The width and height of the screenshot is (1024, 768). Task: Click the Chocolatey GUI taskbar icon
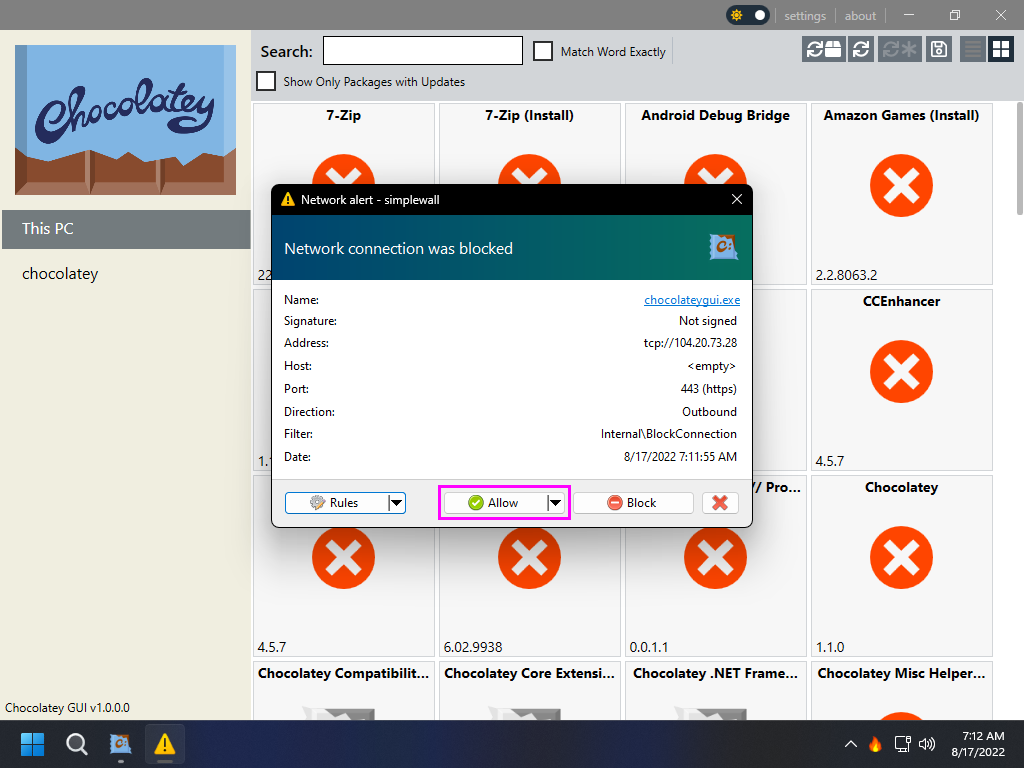coord(120,744)
